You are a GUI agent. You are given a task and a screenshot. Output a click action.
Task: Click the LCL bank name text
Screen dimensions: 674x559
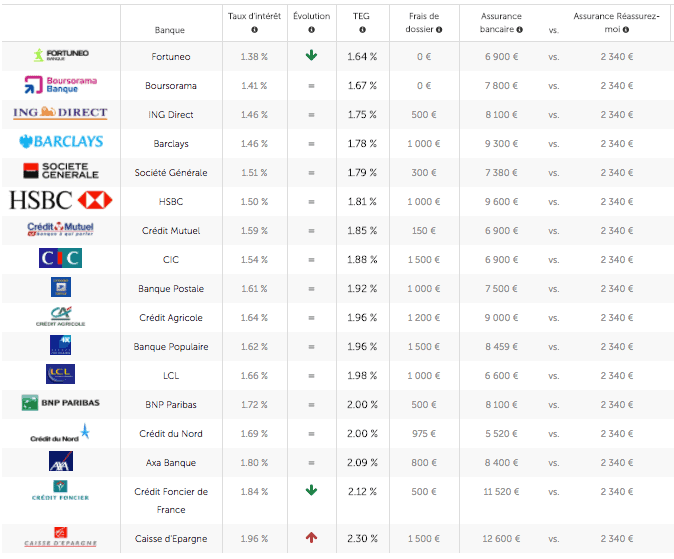pyautogui.click(x=170, y=376)
